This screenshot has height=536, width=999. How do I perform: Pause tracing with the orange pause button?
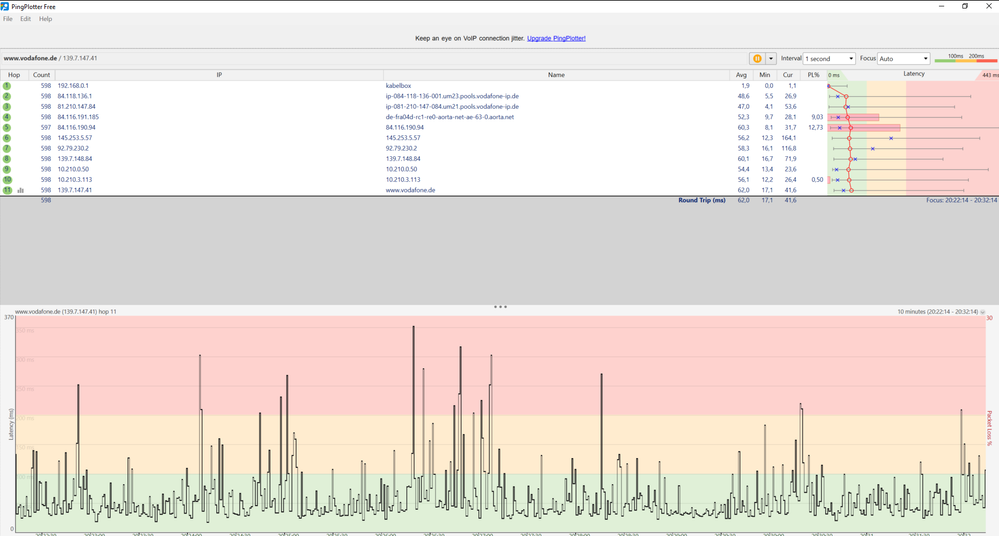coord(757,59)
